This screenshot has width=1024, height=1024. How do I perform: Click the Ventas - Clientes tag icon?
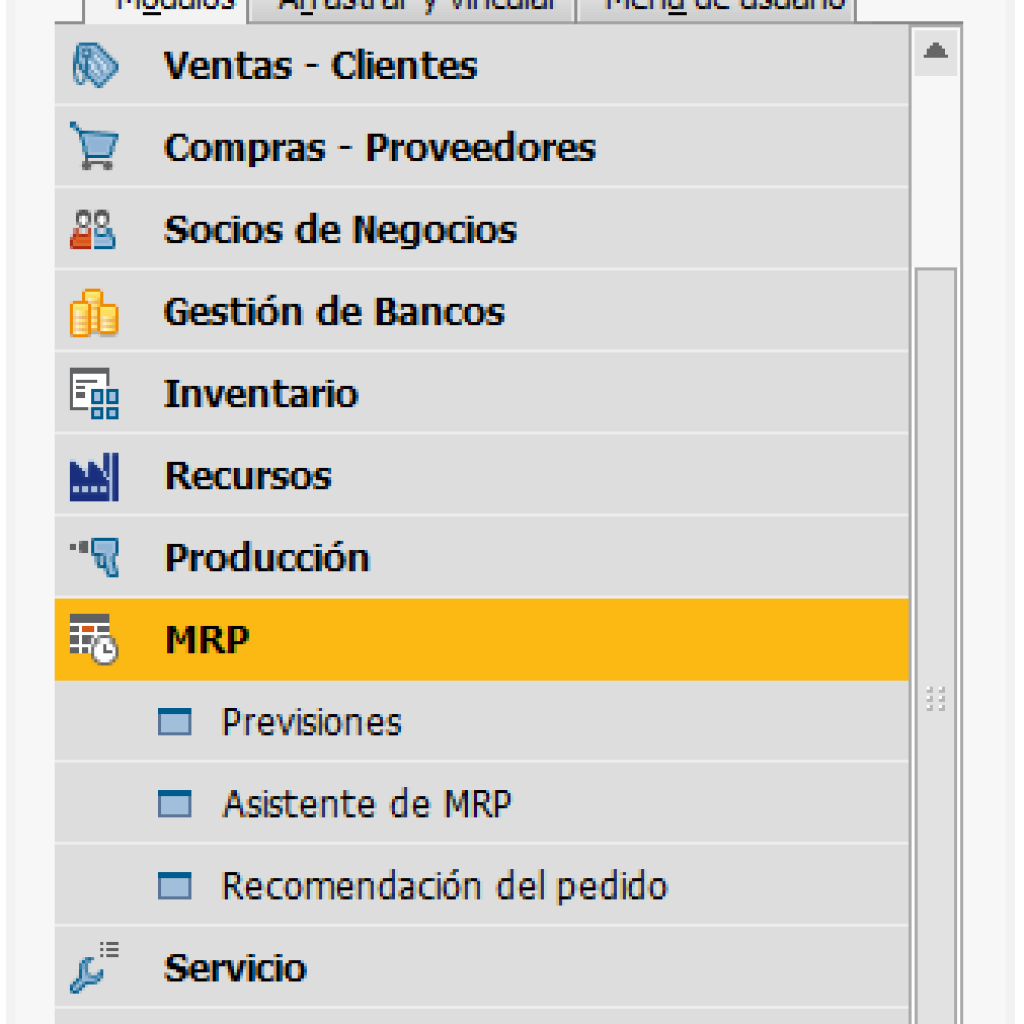click(95, 65)
